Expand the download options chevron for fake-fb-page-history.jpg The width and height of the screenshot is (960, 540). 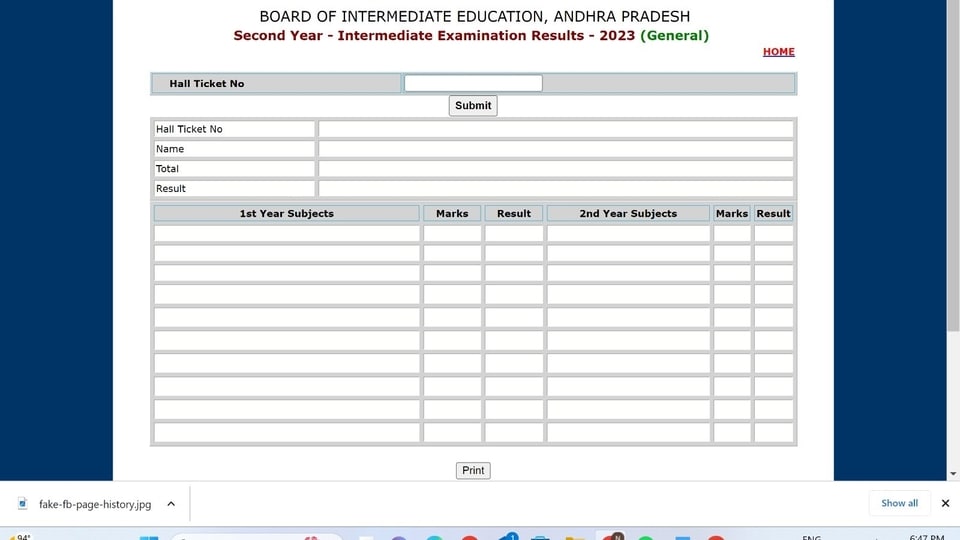(171, 504)
